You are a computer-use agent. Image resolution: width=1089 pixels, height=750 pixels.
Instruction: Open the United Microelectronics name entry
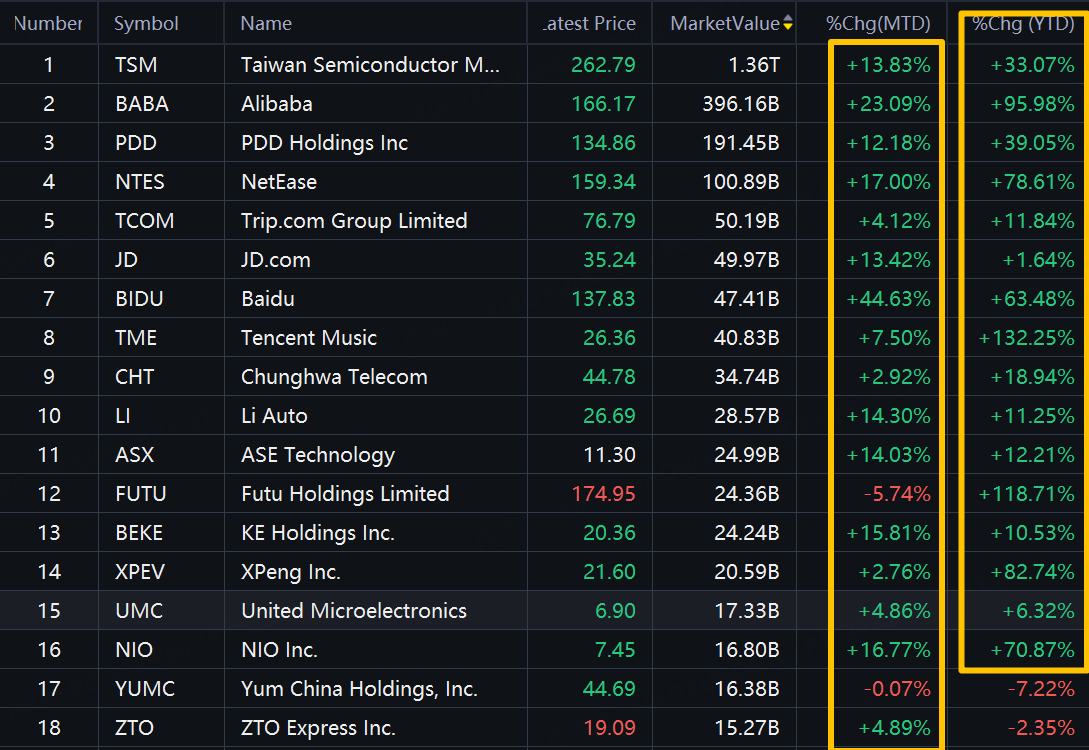pos(354,610)
